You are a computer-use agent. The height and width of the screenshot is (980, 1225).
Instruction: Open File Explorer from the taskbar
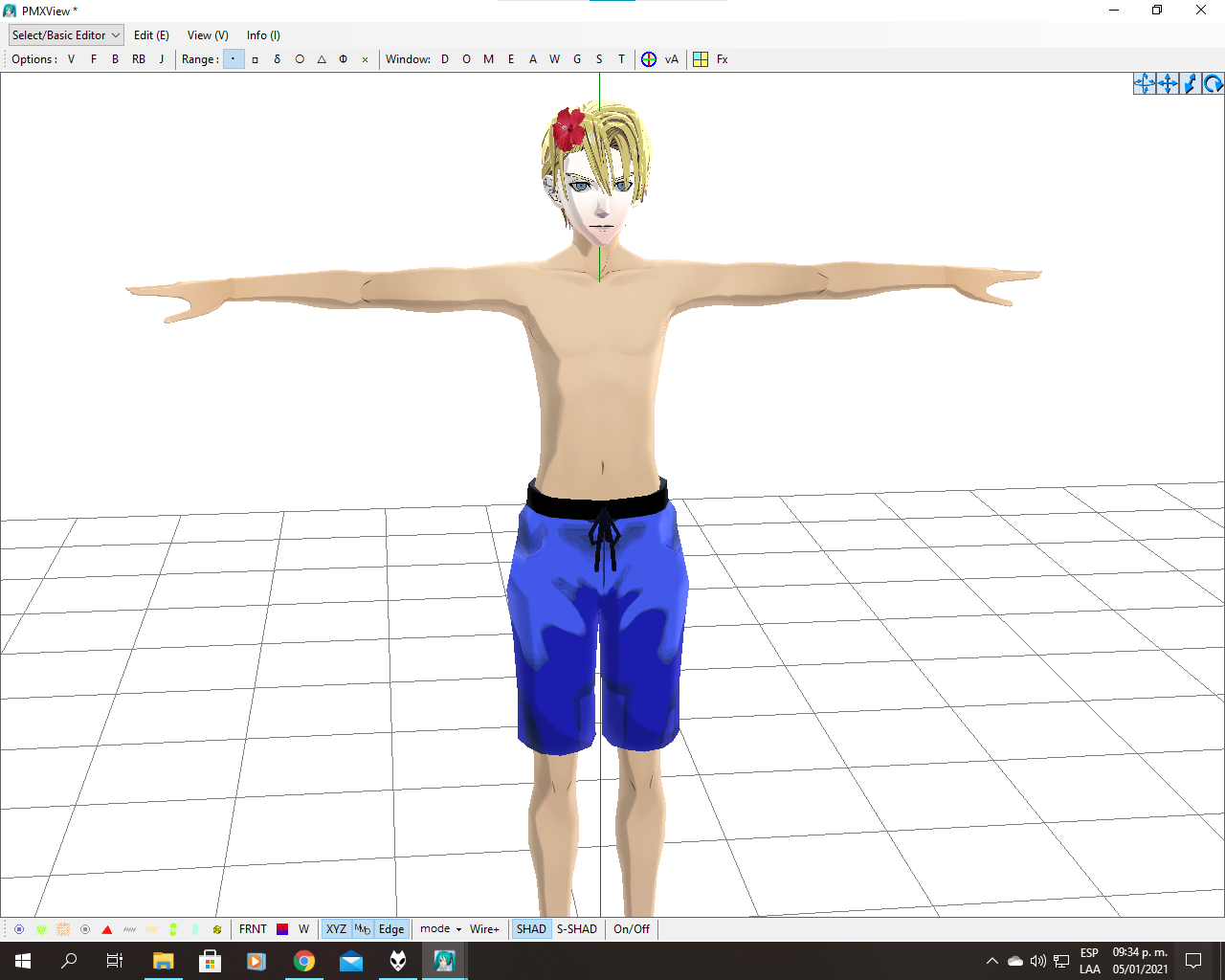[163, 961]
